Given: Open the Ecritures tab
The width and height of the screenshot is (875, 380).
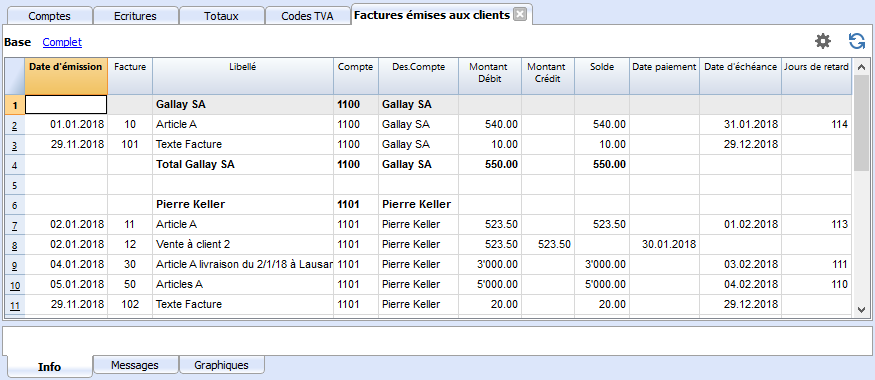Looking at the screenshot, I should tap(136, 16).
